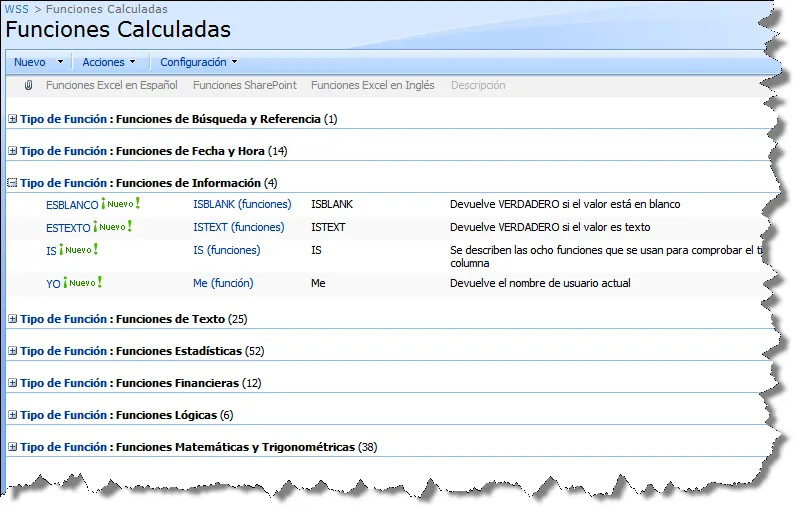Click 'Devuelve el nombre de usuario actual'

point(540,283)
